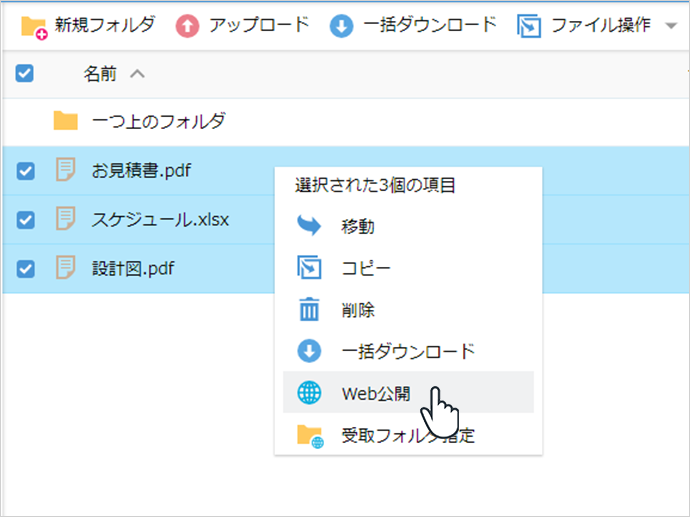Viewport: 690px width, 517px height.
Task: Click the copy icon in context menu
Action: (x=309, y=267)
